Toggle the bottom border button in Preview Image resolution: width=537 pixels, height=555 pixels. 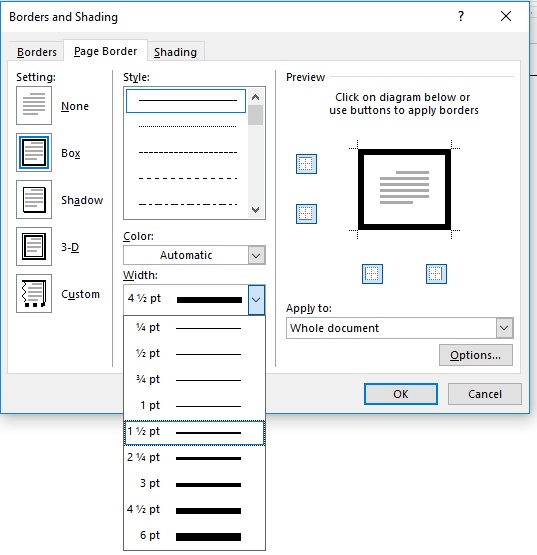[306, 214]
